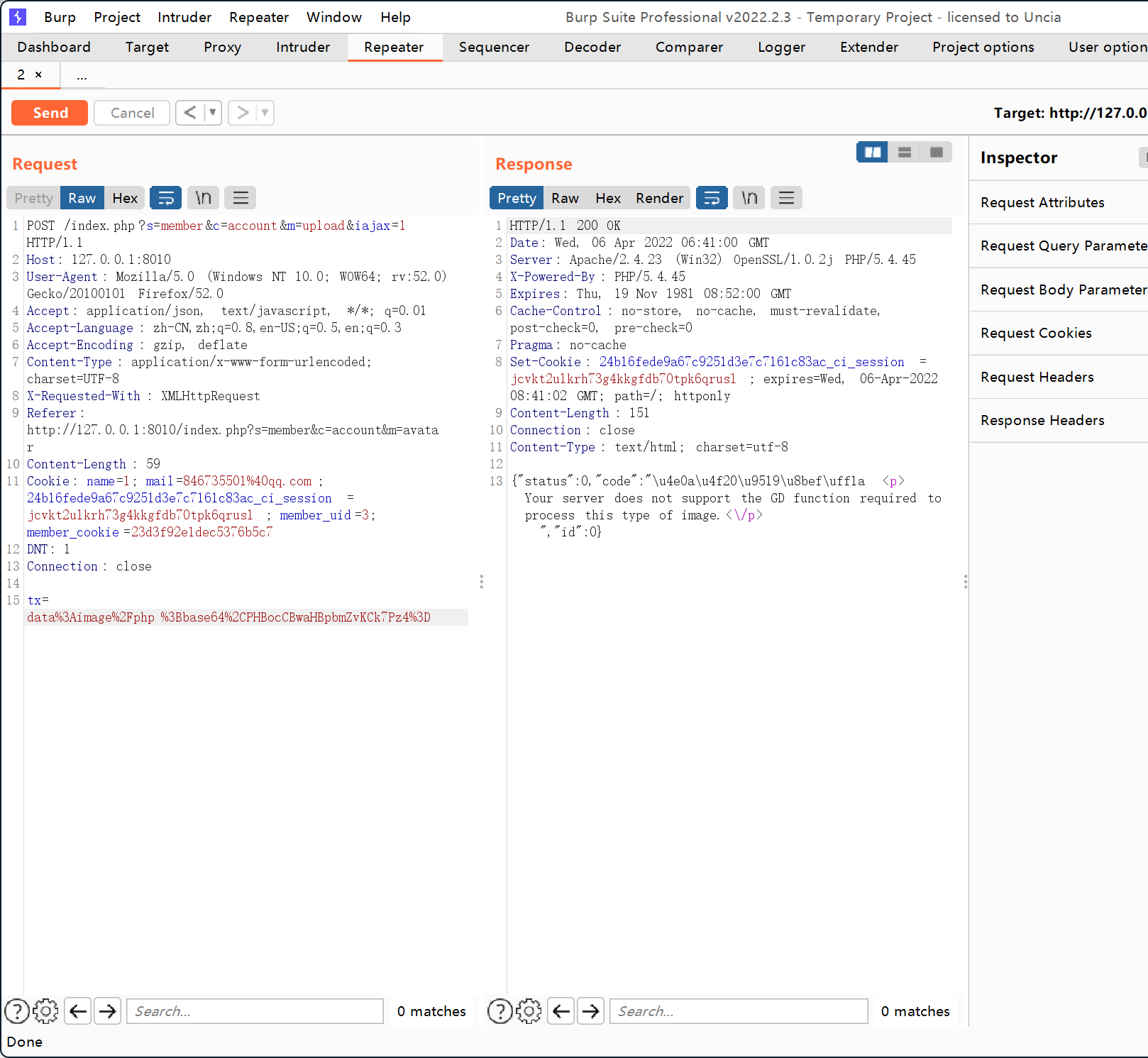Screen dimensions: 1148x1058
Task: Switch to combined tabbed layout
Action: click(x=936, y=152)
